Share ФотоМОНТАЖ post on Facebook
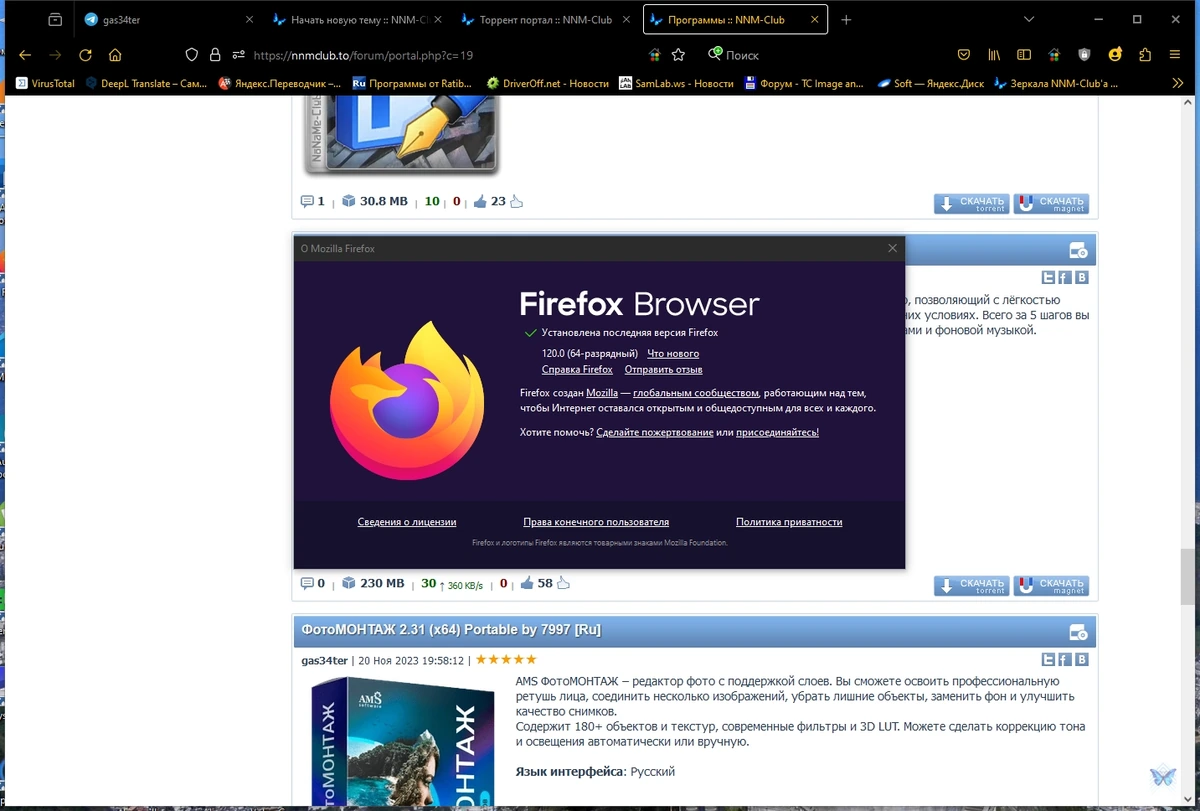 pos(1065,660)
